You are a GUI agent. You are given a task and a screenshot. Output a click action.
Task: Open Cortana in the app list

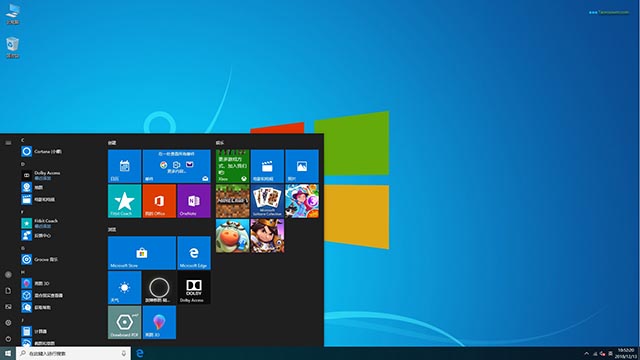[x=61, y=151]
